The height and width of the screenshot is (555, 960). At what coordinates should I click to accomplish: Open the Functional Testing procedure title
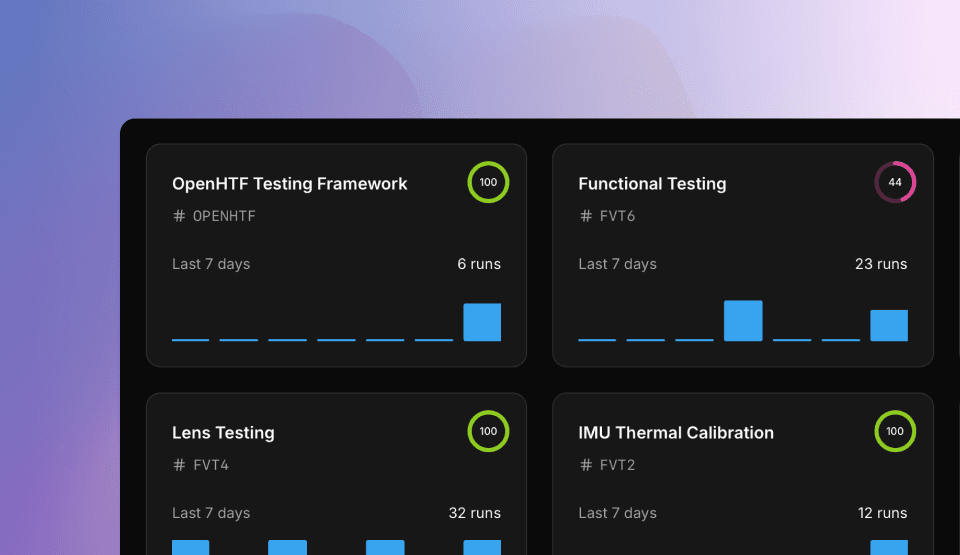coord(652,184)
